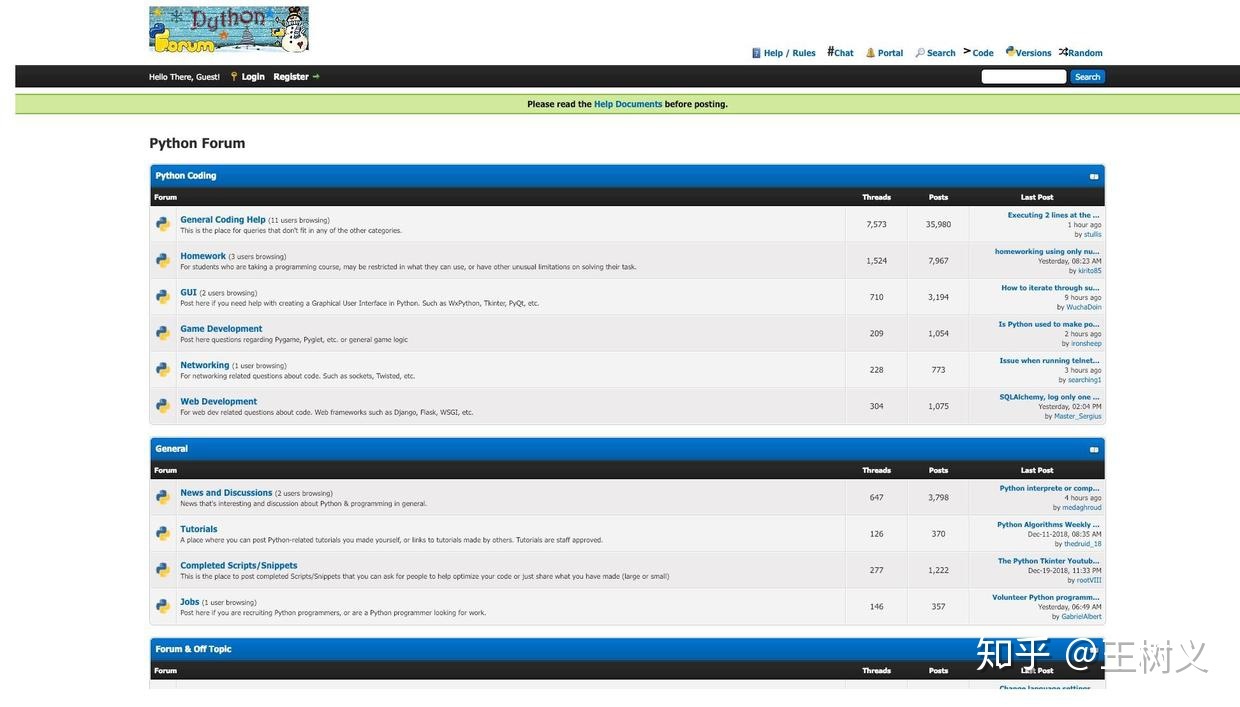Open the Versions menu item
Image resolution: width=1240 pixels, height=707 pixels.
(1028, 52)
